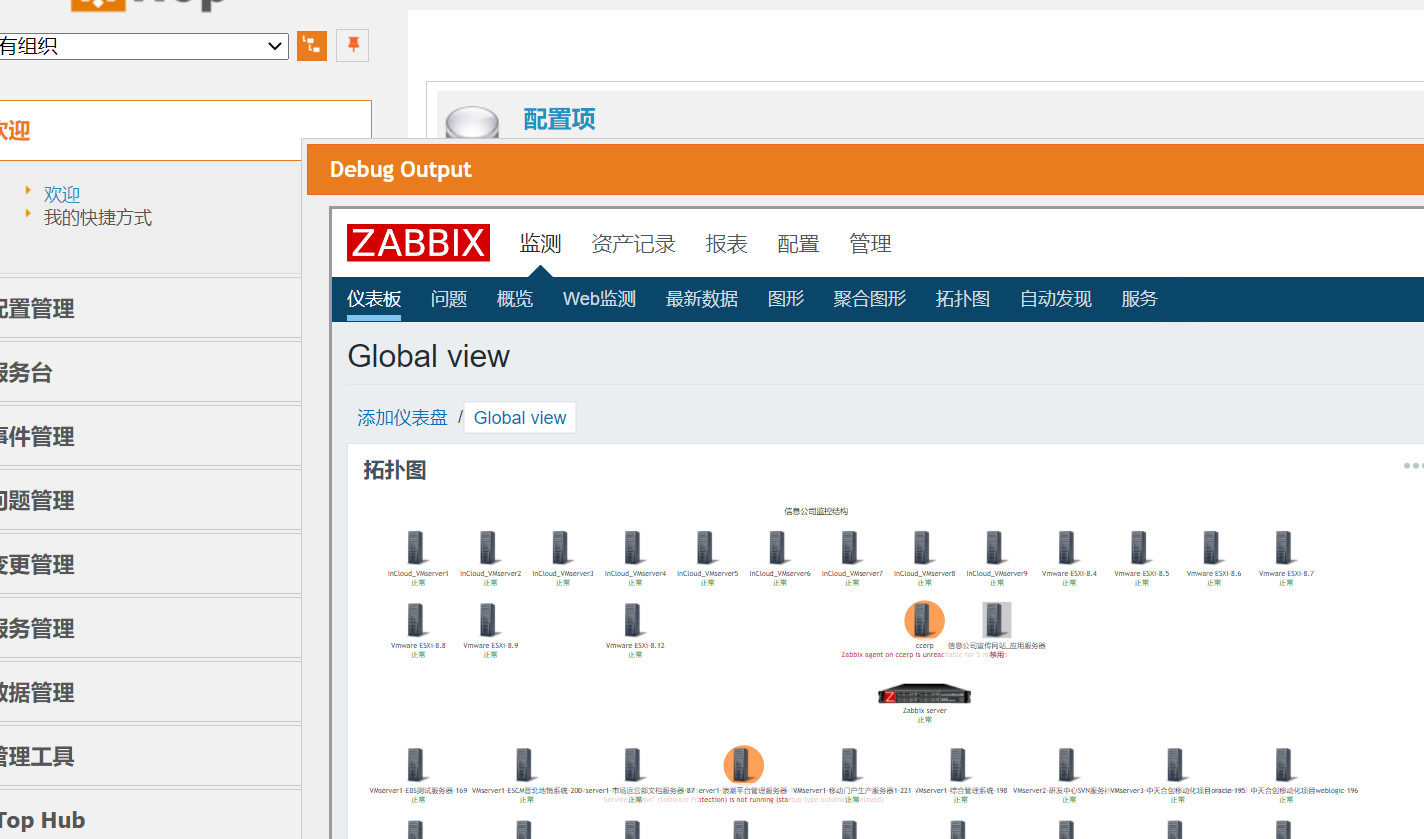Click the ZABBIX logo icon
Screen dimensions: 1424x839
point(418,242)
